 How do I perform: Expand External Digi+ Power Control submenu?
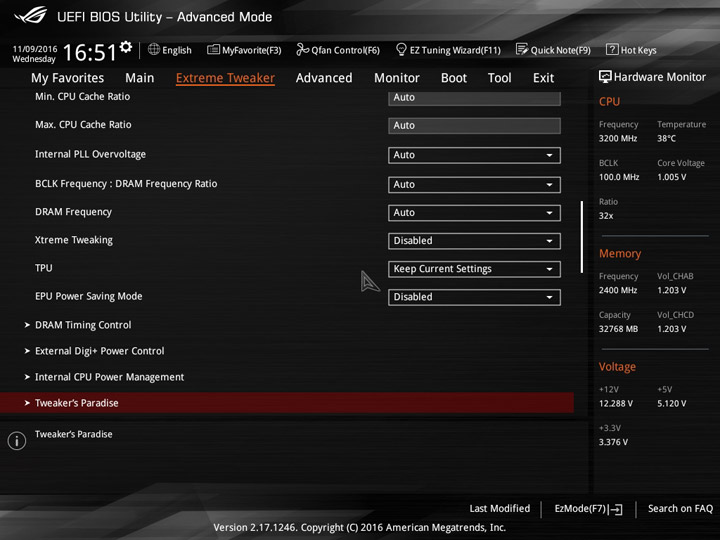tap(99, 351)
